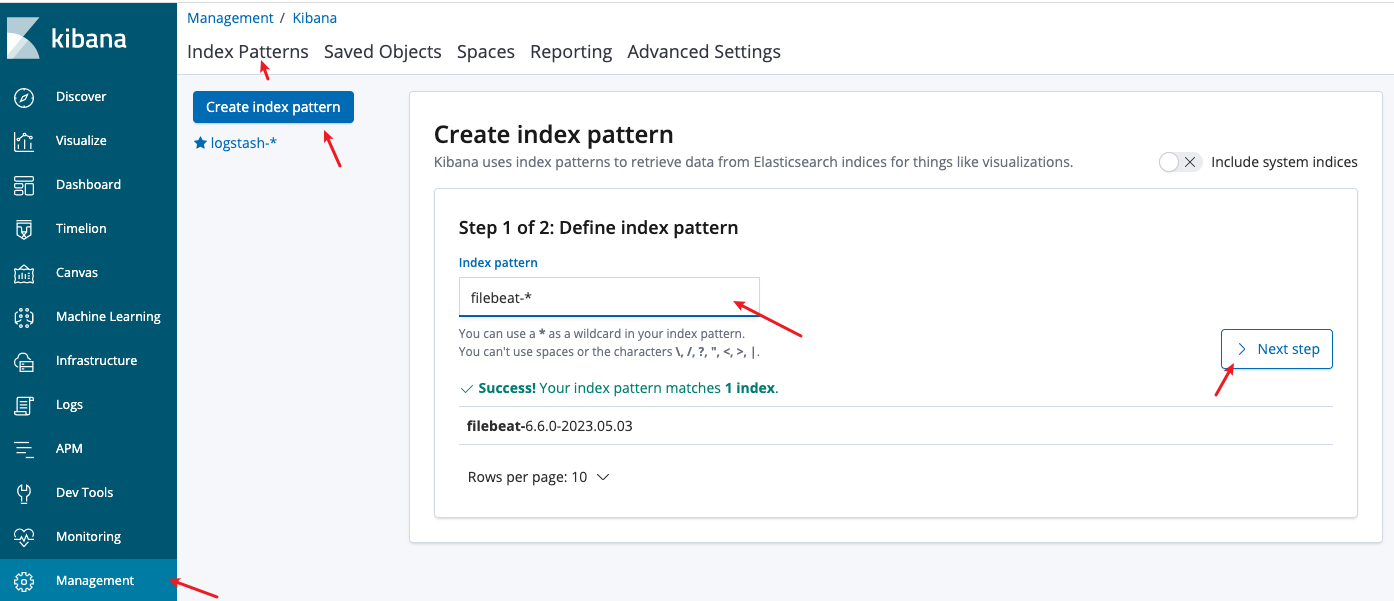The height and width of the screenshot is (601, 1394).
Task: Open Monitoring via its heartbeat icon
Action: [x=24, y=537]
